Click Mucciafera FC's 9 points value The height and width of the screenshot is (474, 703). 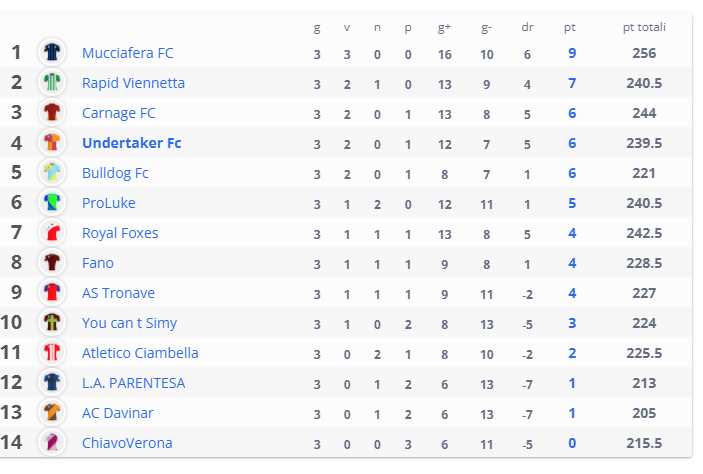click(572, 53)
